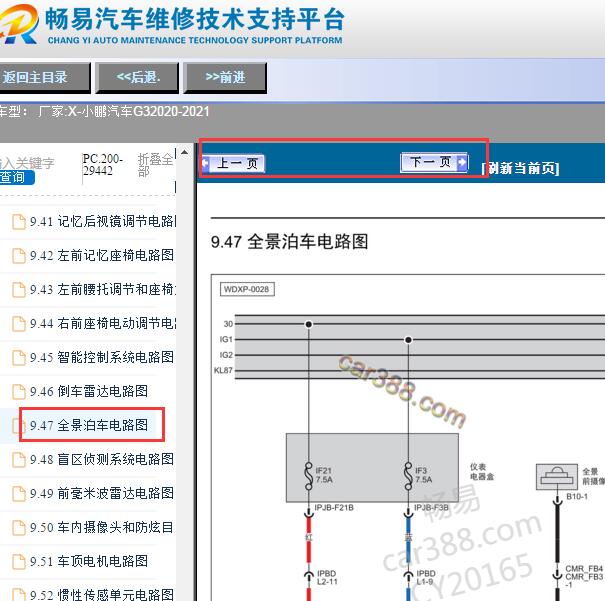This screenshot has width=605, height=601.
Task: Click the IPJB-F21B connector label
Action: tap(334, 508)
